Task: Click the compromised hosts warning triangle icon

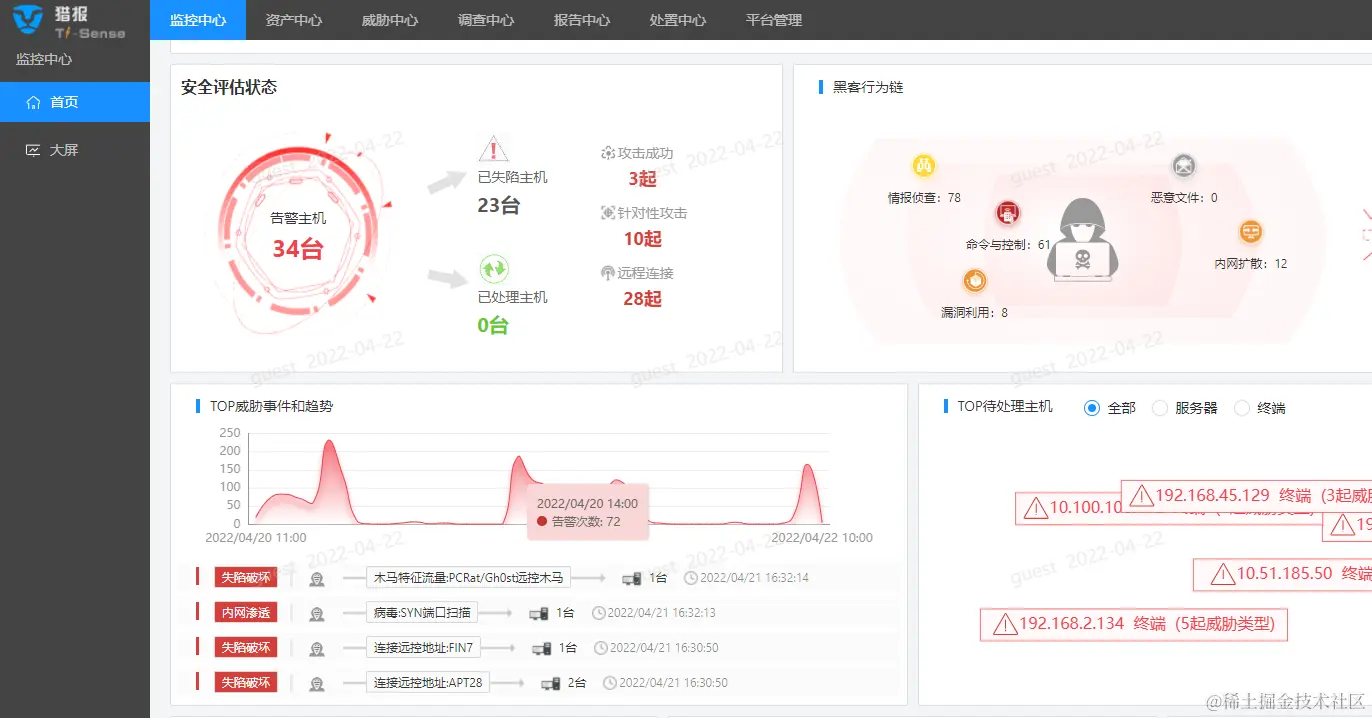Action: pos(494,150)
